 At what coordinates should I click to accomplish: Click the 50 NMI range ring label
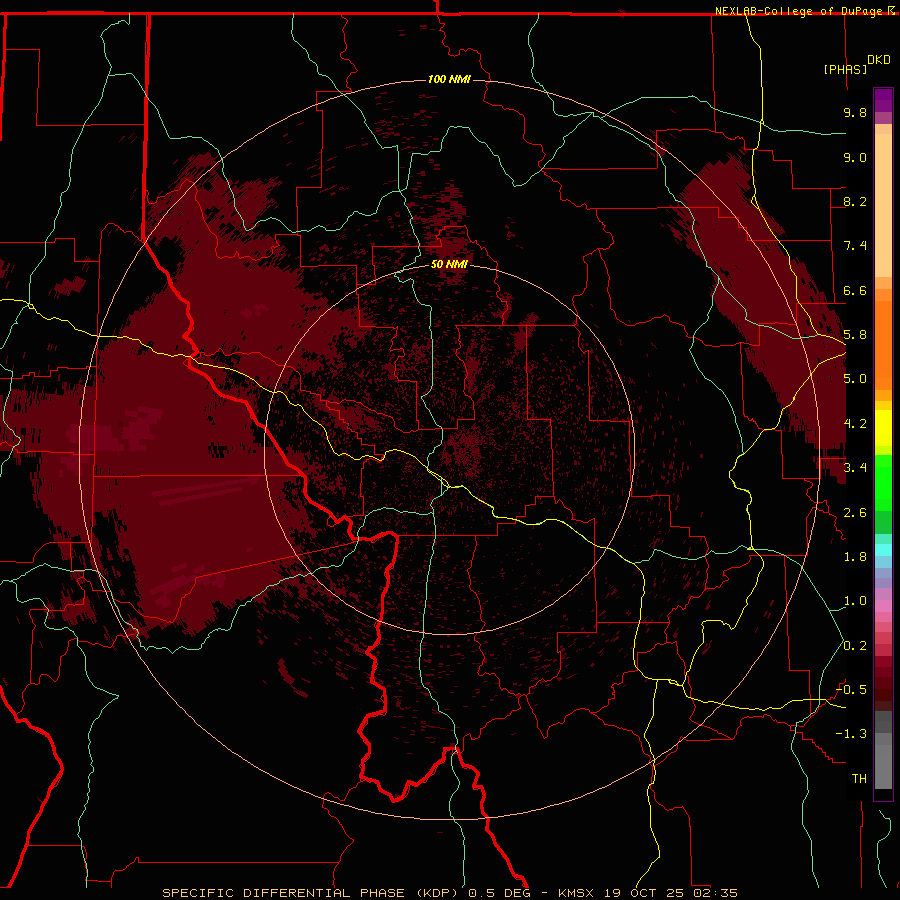click(449, 264)
